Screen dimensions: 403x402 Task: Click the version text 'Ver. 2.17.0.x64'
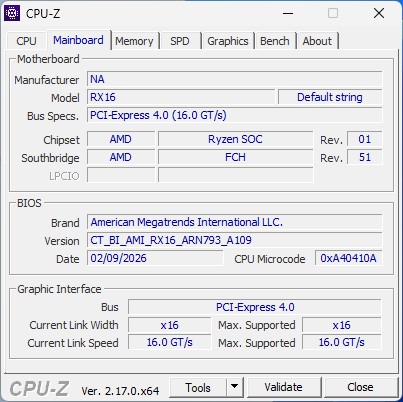[x=120, y=391]
